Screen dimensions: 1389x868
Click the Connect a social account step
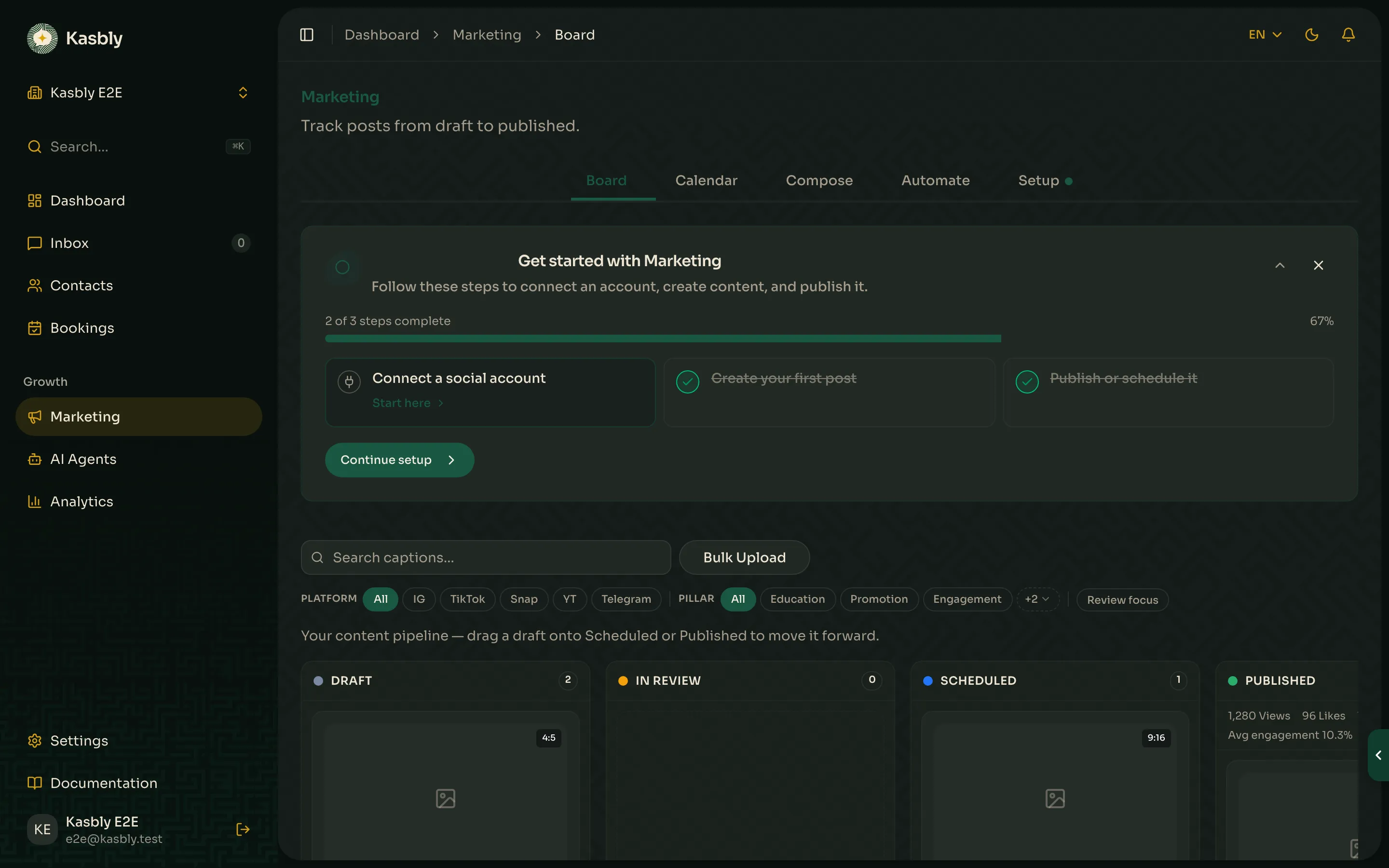(x=490, y=393)
